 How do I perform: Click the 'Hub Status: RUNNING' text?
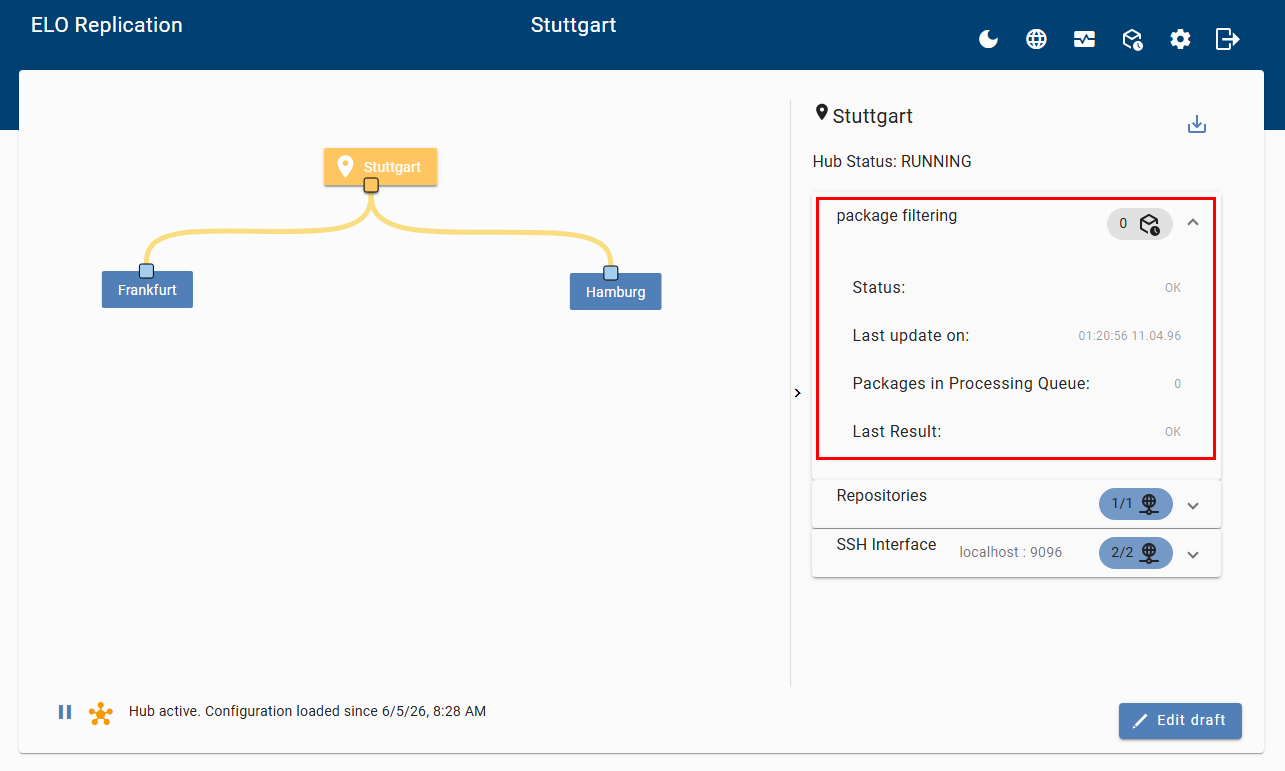[x=892, y=161]
